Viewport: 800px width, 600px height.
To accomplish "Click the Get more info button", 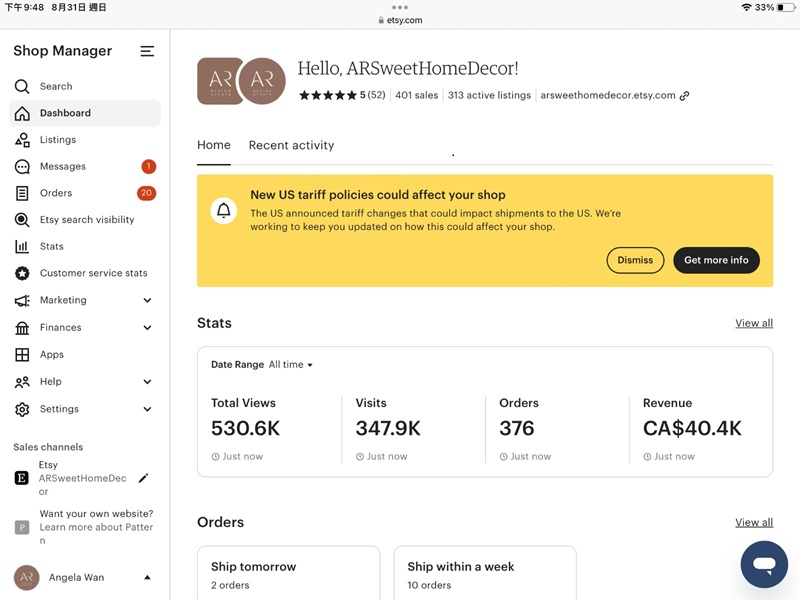I will (716, 260).
